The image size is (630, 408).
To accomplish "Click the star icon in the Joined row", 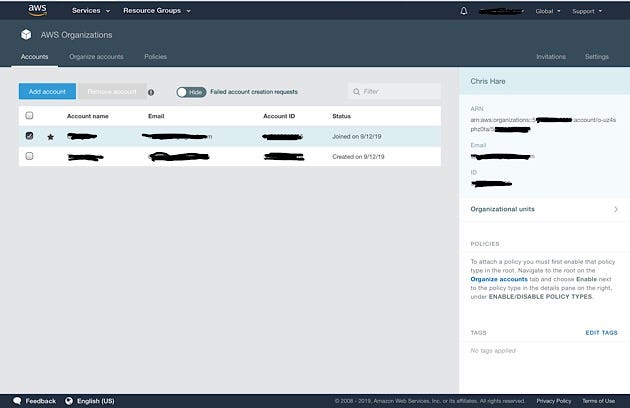I will tap(50, 137).
